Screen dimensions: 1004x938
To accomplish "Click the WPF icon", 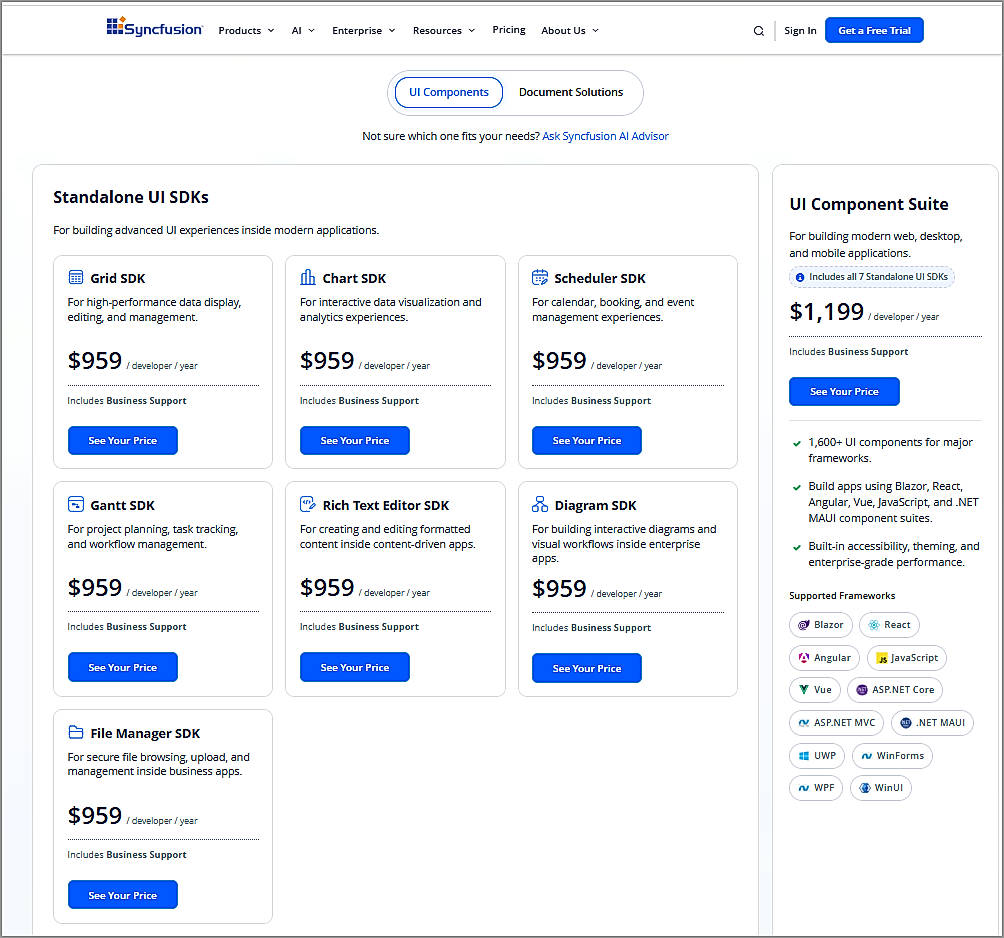I will 804,788.
